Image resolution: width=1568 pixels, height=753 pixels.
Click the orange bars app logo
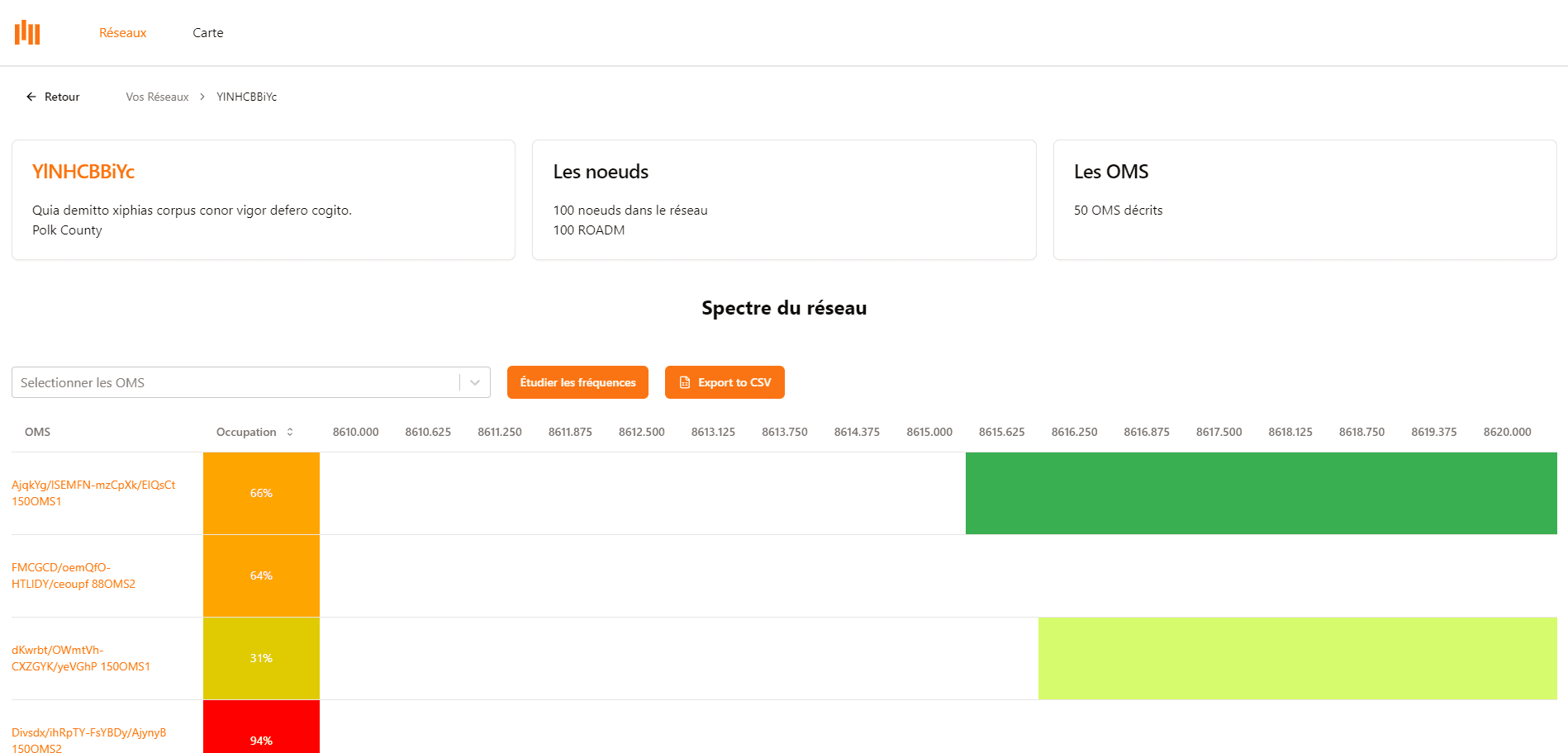point(27,33)
